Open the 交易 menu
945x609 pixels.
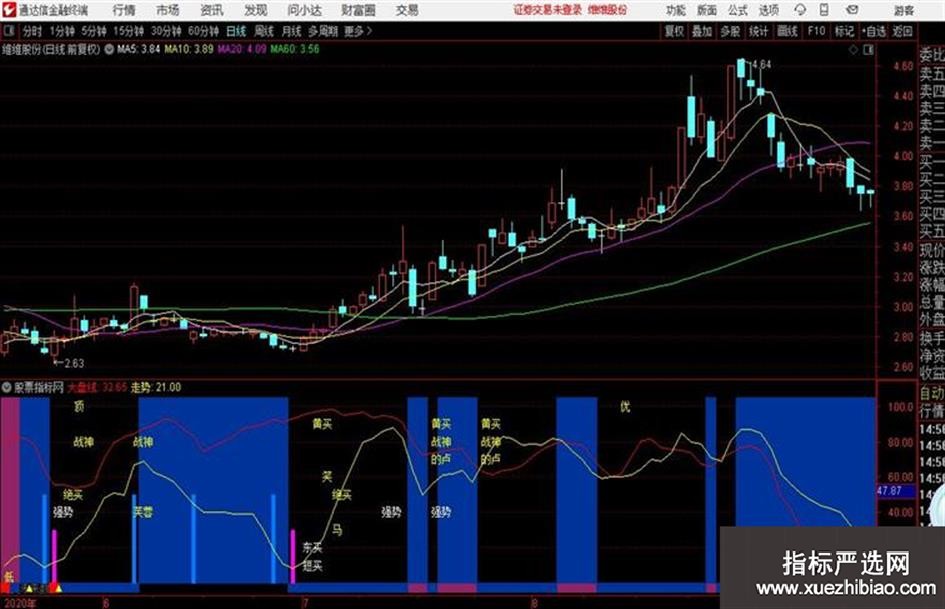pyautogui.click(x=407, y=10)
